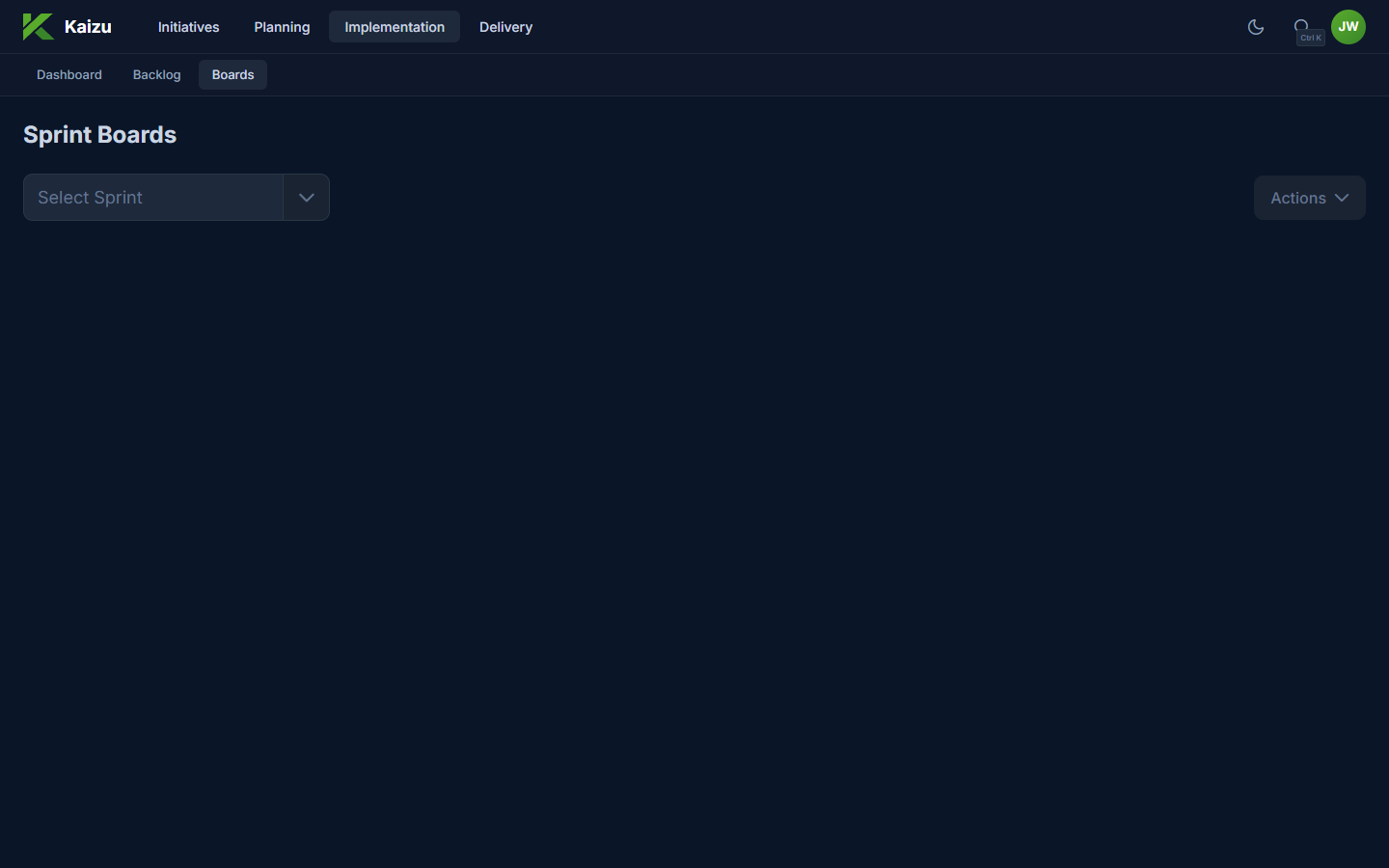Go to the Planning section
Screen dimensions: 1389x868
click(282, 27)
